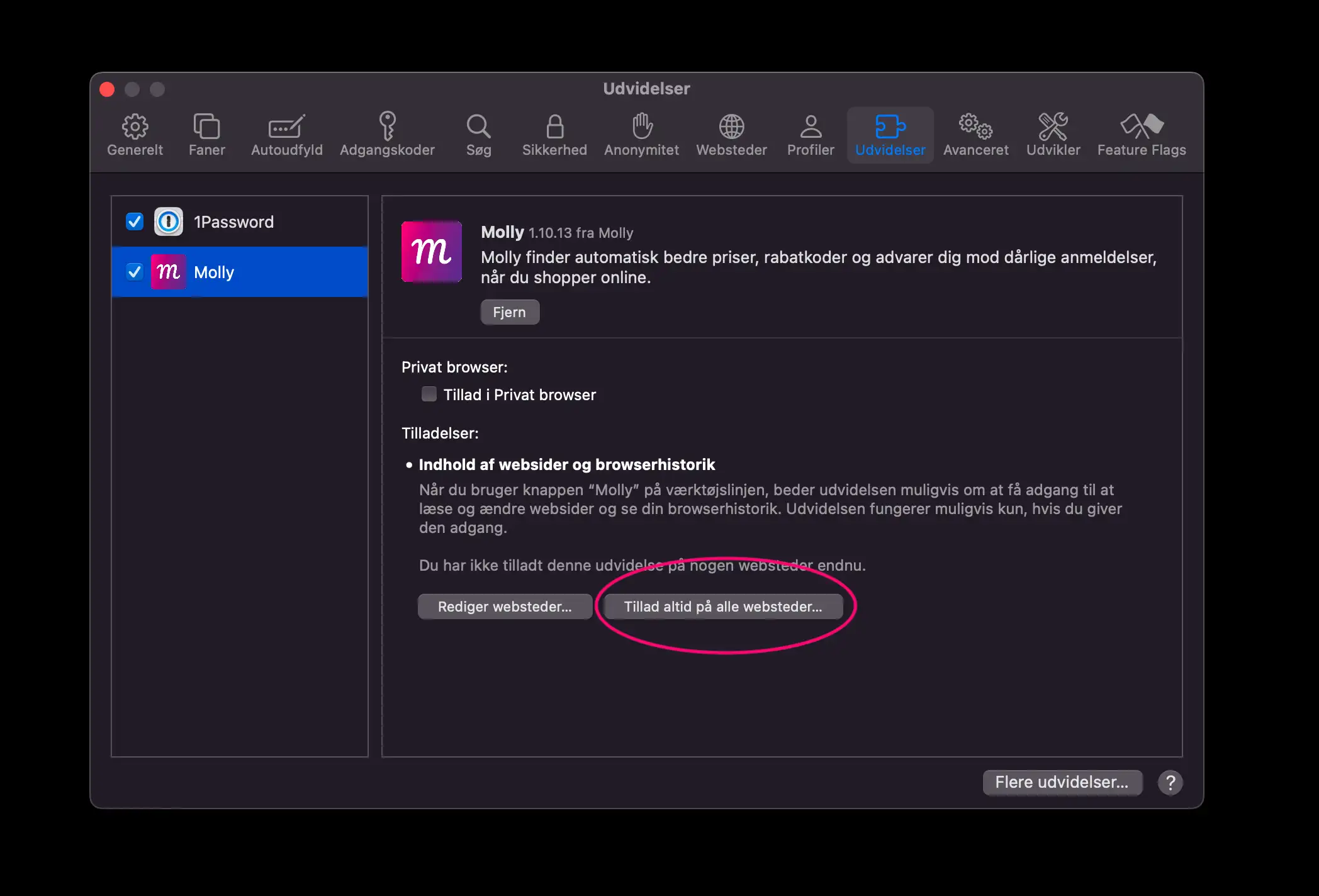Open Flere udvidelser

click(x=1062, y=782)
